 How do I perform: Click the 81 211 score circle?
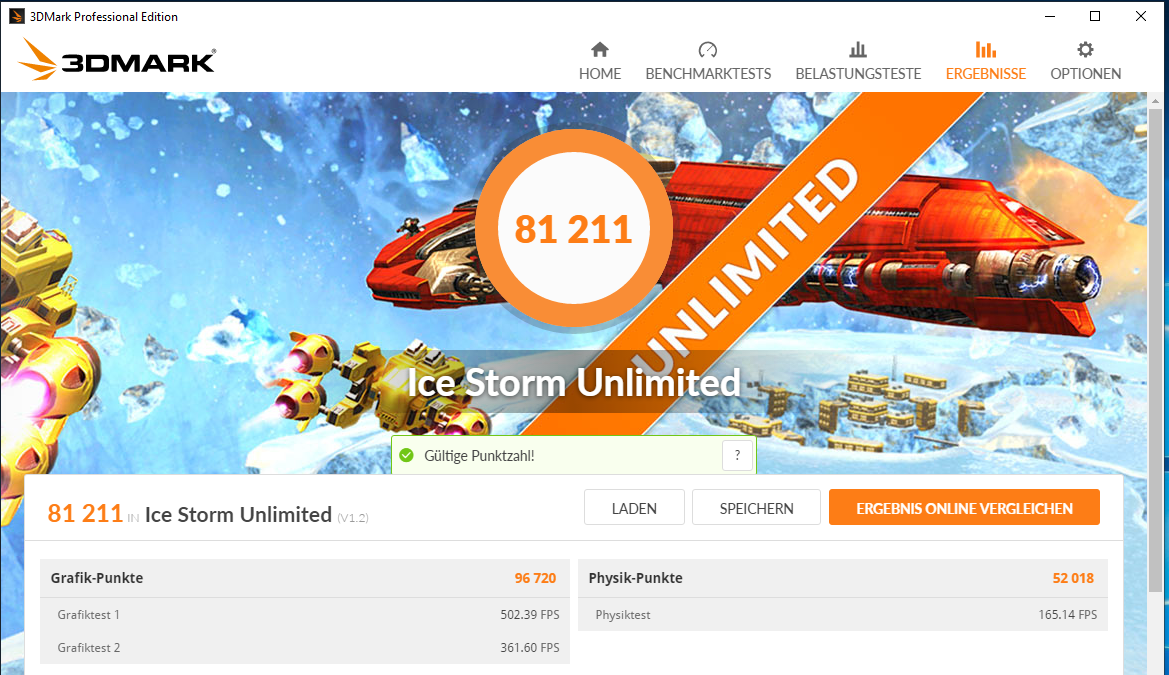point(573,228)
